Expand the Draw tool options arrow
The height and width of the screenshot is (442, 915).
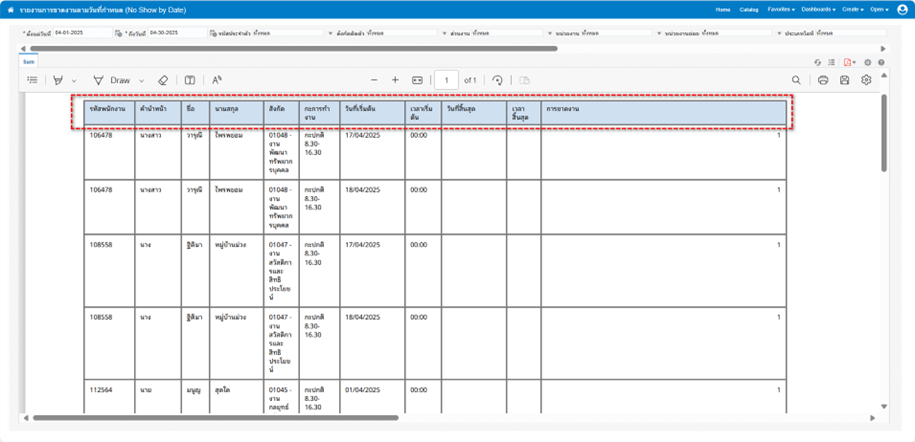(142, 80)
